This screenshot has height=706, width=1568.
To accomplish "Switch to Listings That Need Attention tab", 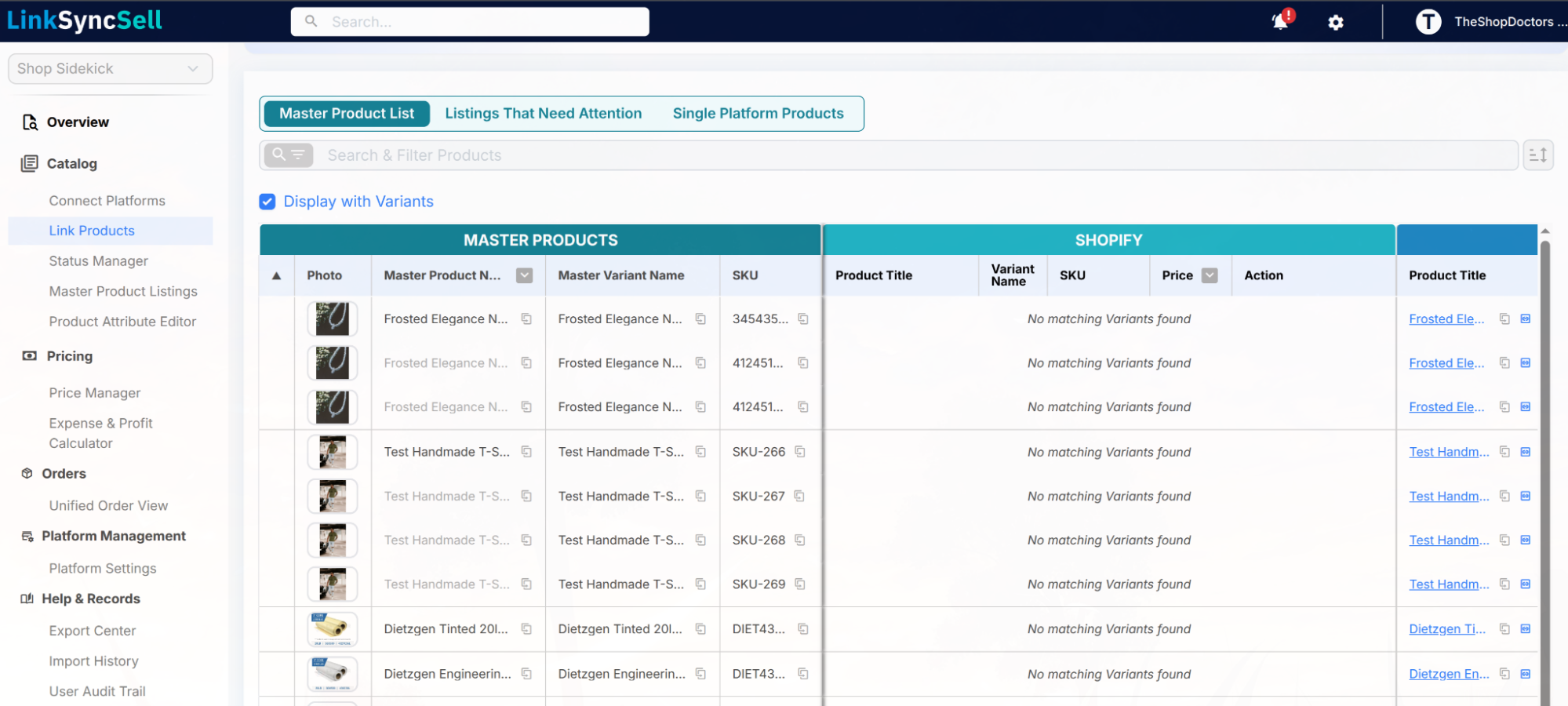I will [544, 114].
